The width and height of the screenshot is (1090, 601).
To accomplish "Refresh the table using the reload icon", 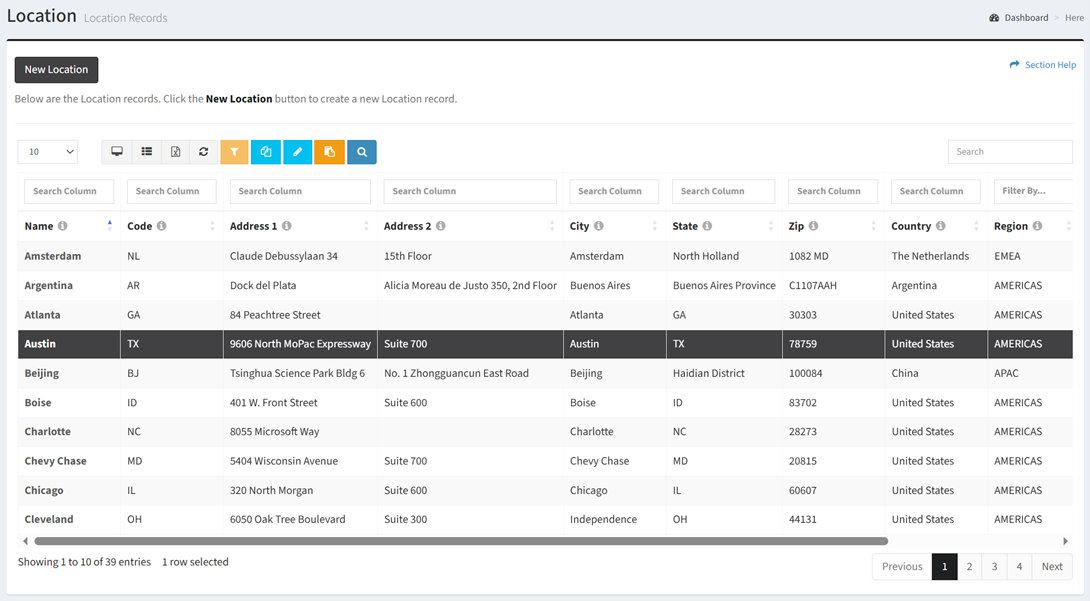I will [x=204, y=152].
